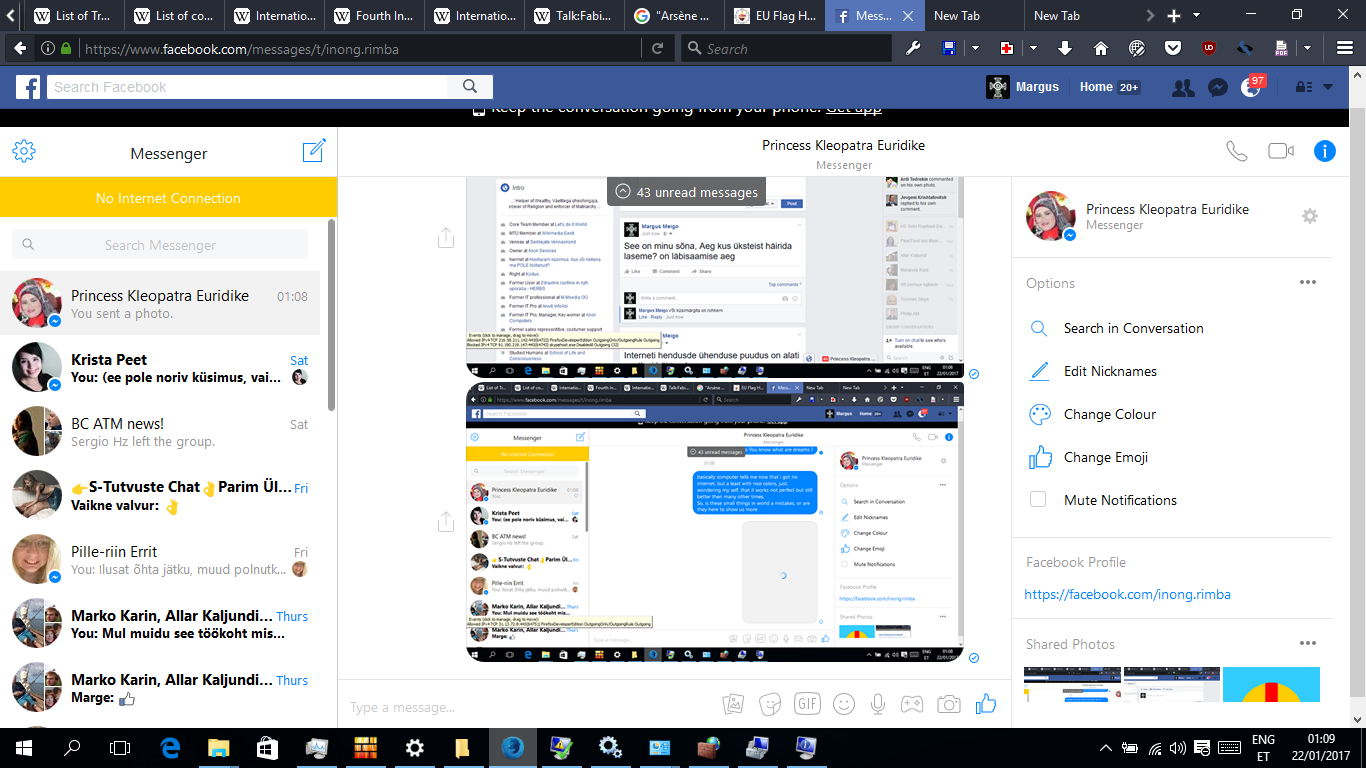The image size is (1366, 768).
Task: Open Options three-dots menu
Action: click(1308, 283)
